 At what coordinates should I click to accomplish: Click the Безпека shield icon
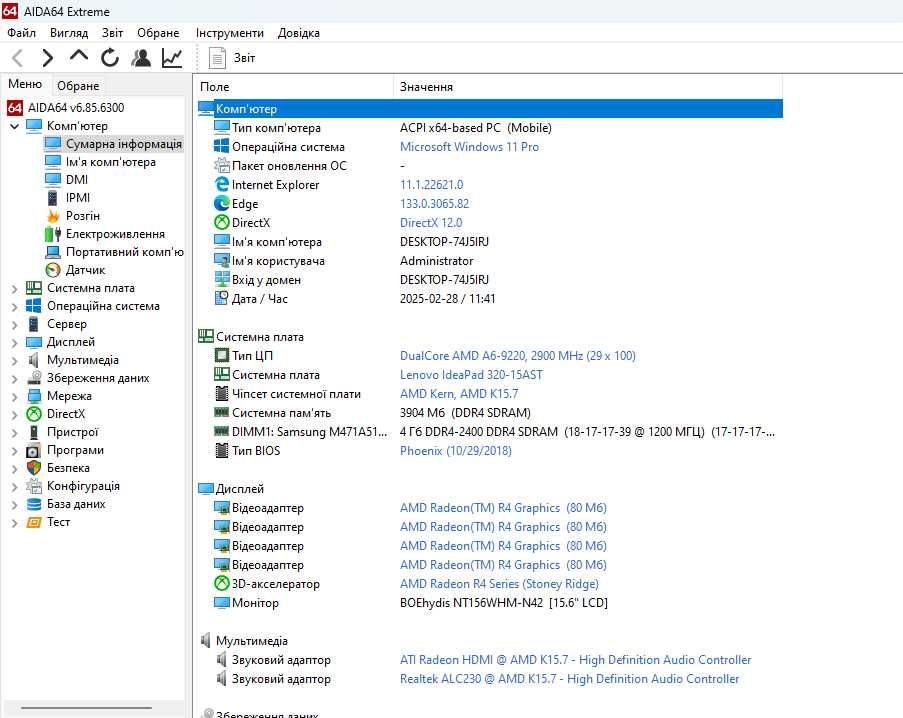[34, 468]
